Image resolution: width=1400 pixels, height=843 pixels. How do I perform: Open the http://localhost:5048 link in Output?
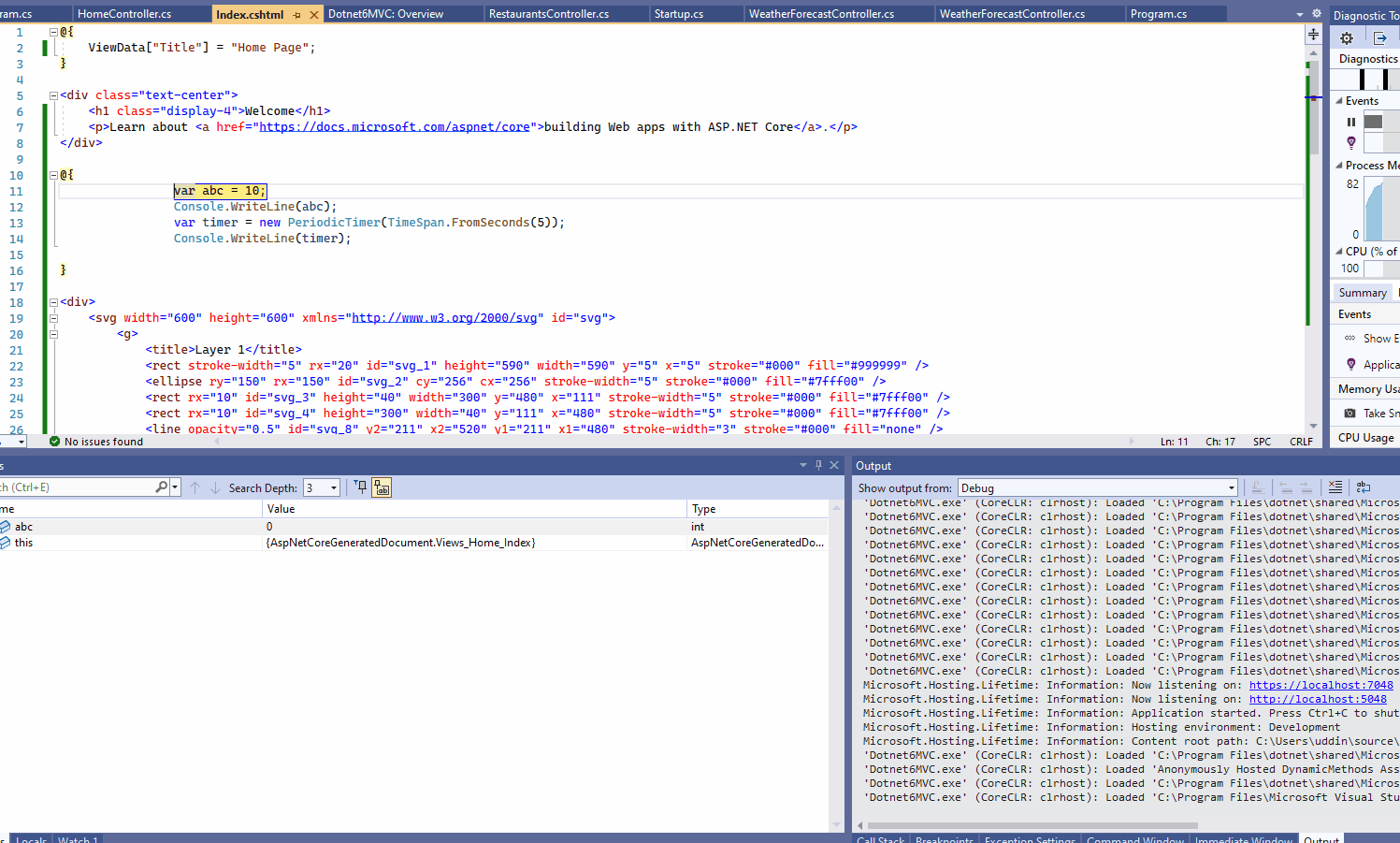point(1318,699)
